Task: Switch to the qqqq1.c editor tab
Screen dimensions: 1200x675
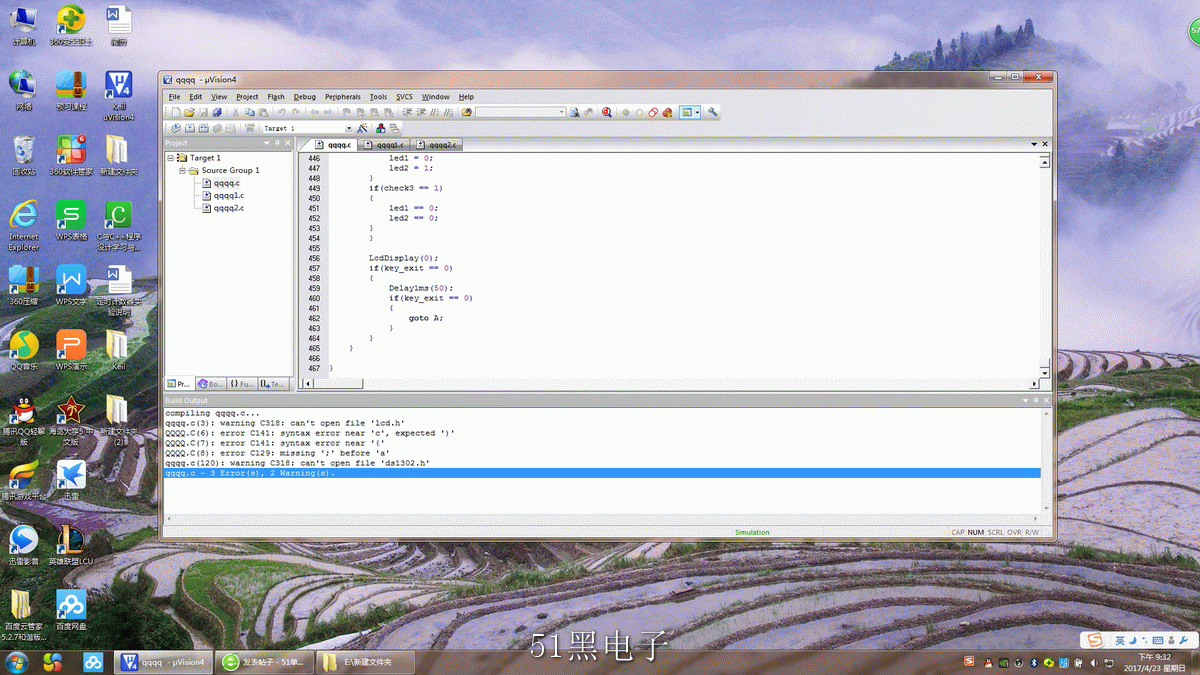Action: [385, 145]
